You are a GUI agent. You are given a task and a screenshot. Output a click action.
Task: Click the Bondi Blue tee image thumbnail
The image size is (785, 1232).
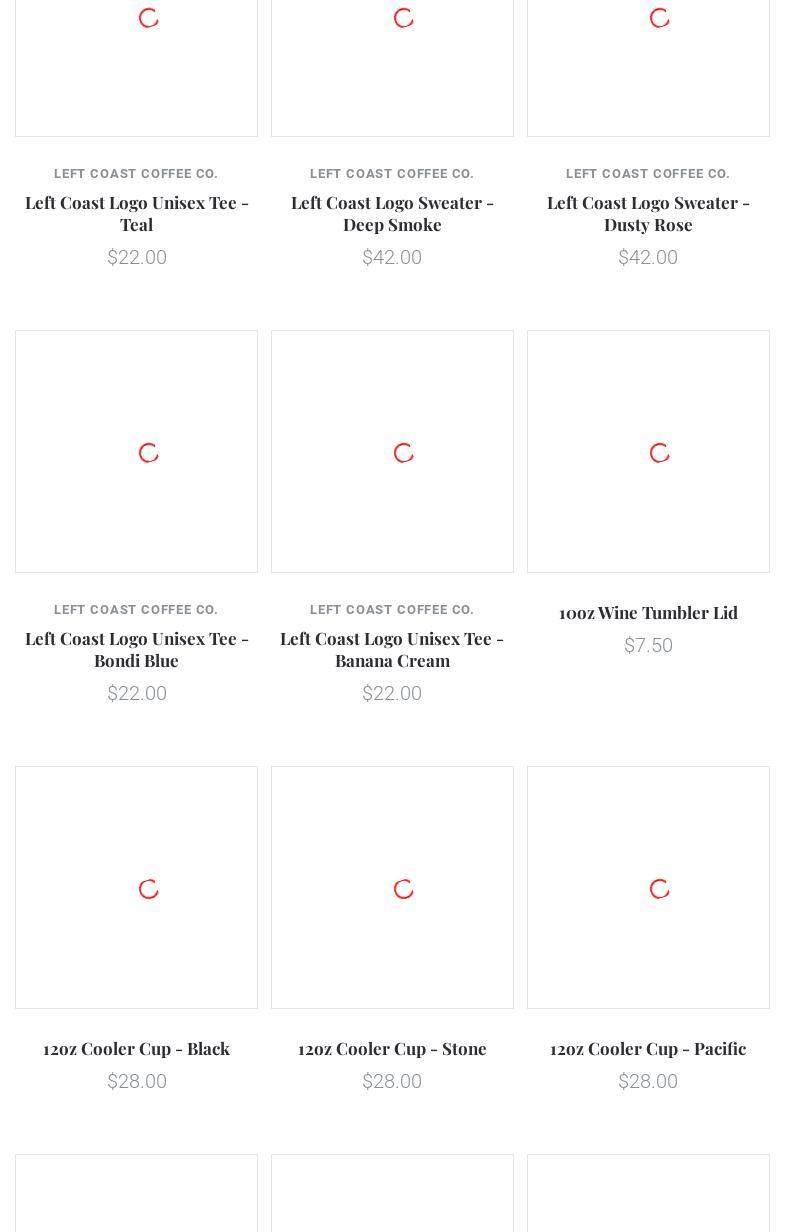point(136,451)
